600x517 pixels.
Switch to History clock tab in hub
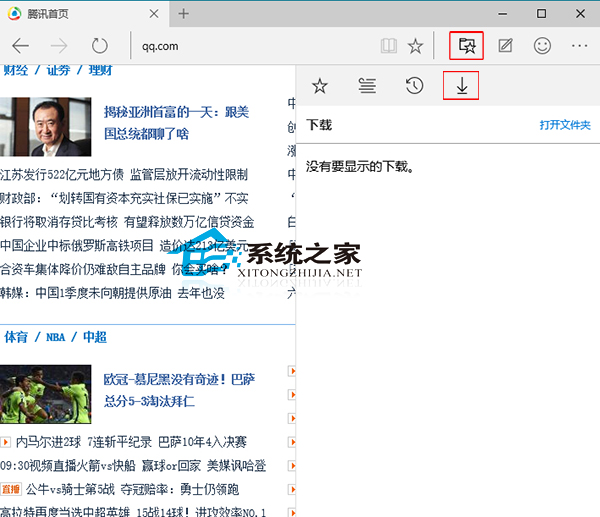pyautogui.click(x=414, y=86)
